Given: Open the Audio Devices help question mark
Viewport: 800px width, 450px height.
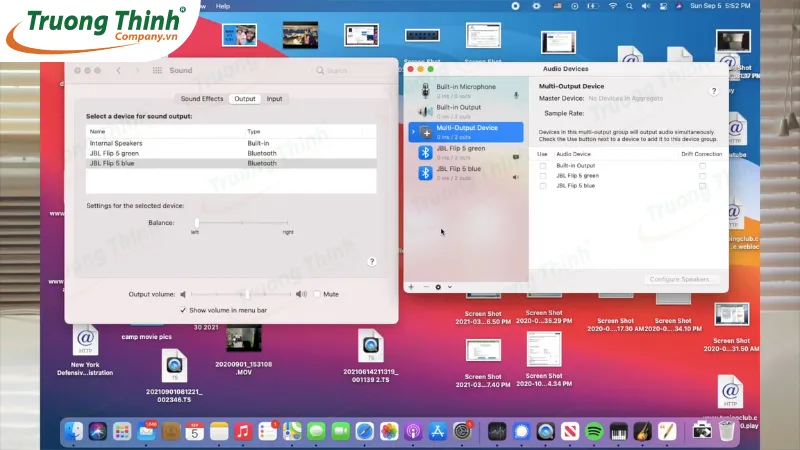Looking at the screenshot, I should 713,91.
